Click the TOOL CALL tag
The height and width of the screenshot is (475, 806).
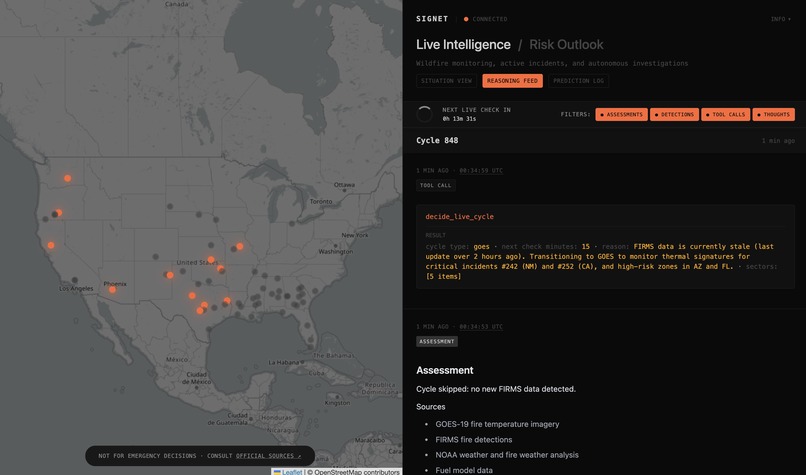tap(435, 186)
